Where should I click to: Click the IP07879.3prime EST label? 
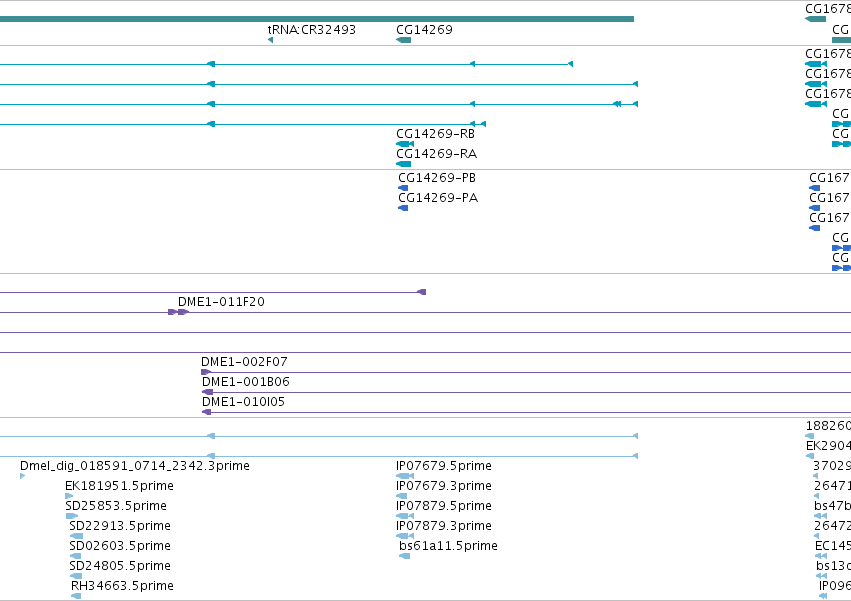444,526
